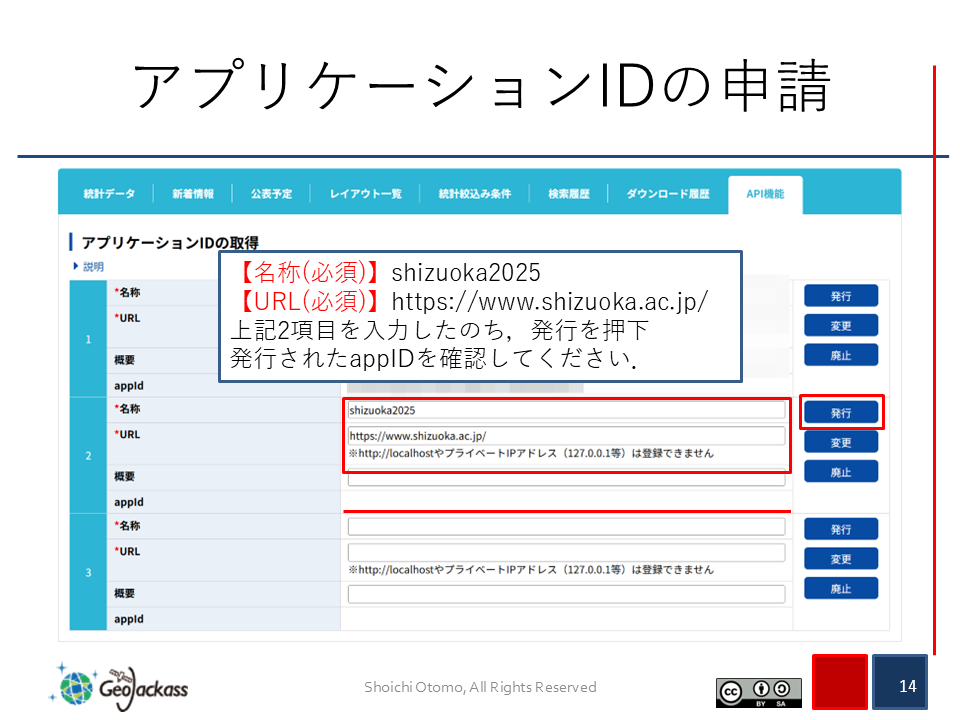
Task: Open the ダウンロード履歴 tab
Action: (x=667, y=194)
